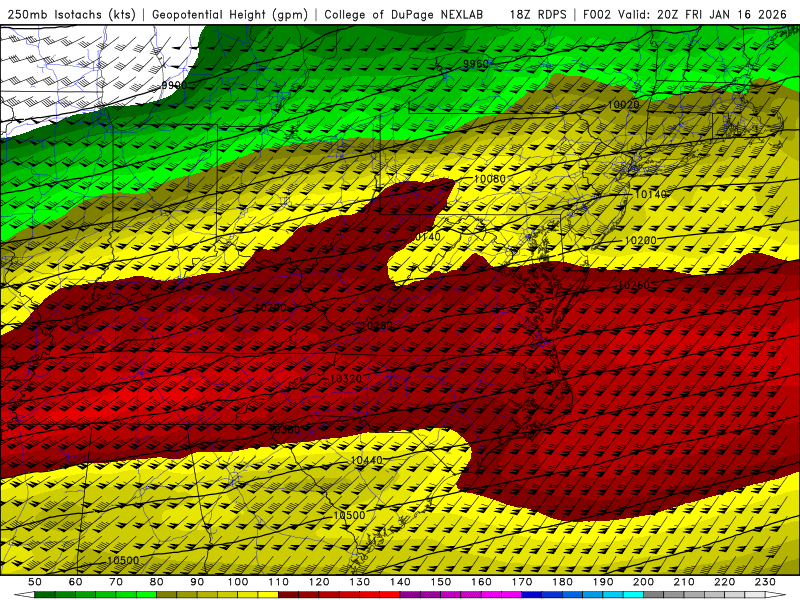The width and height of the screenshot is (800, 600).
Task: Click the 170 value on the color scale
Action: pos(522,582)
